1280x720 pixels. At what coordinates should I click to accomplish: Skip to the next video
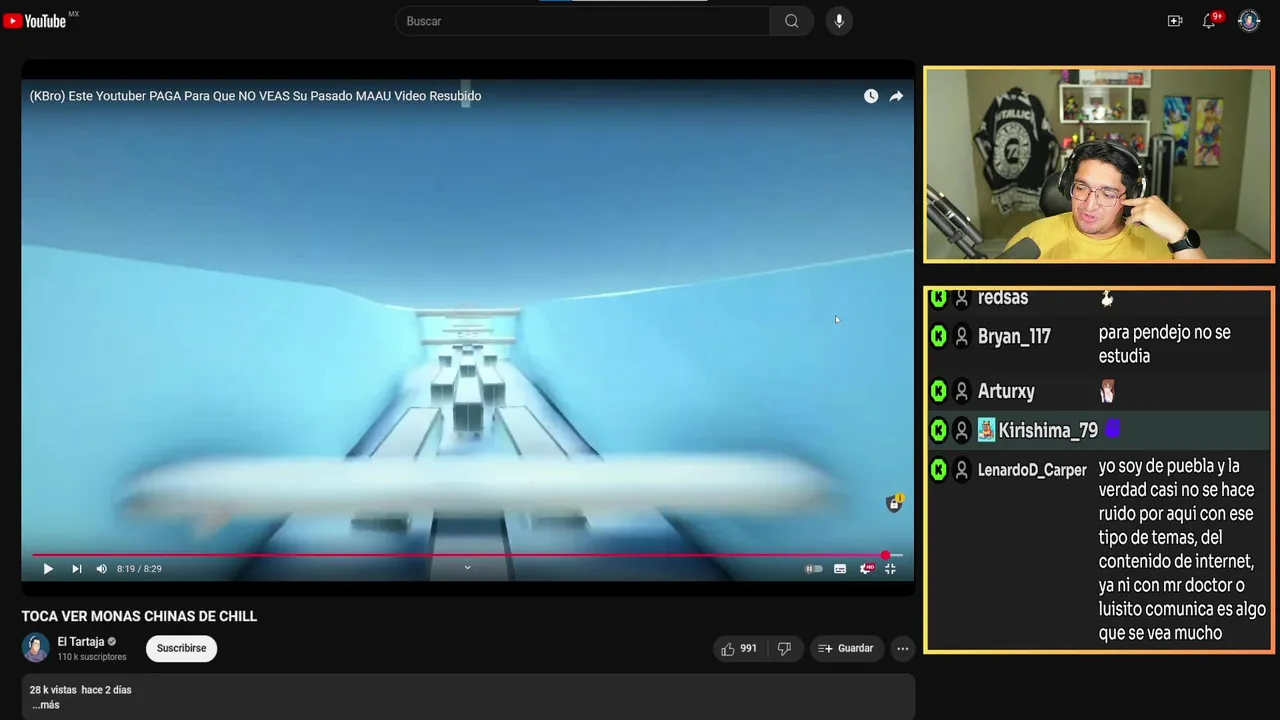pos(76,569)
